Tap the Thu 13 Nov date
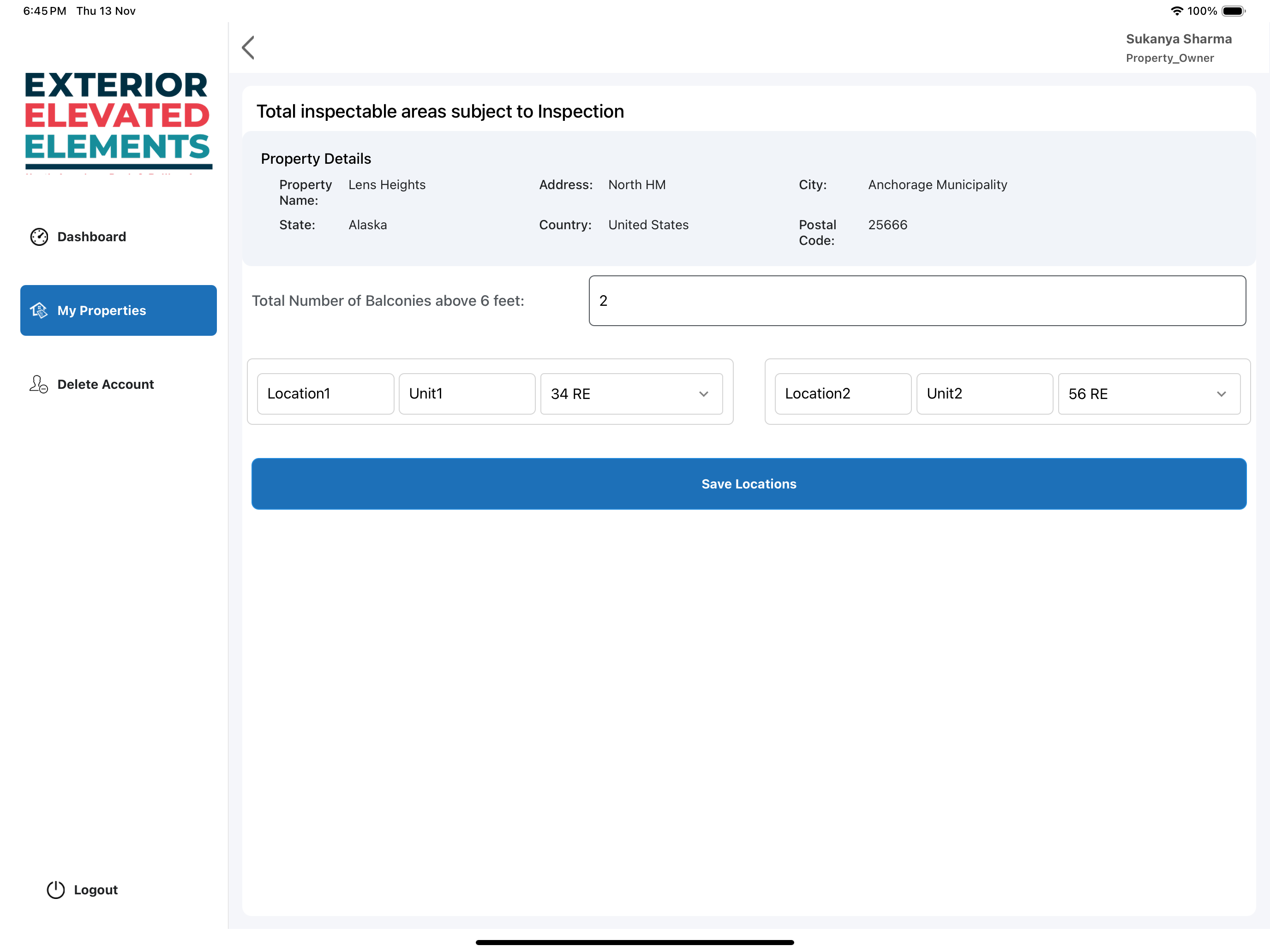This screenshot has width=1270, height=952. [x=106, y=11]
